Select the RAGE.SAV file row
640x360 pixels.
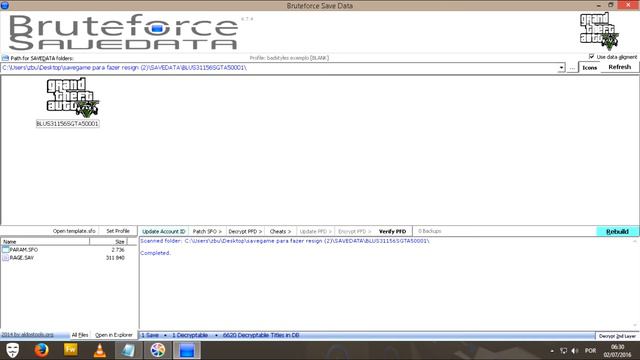pos(64,258)
